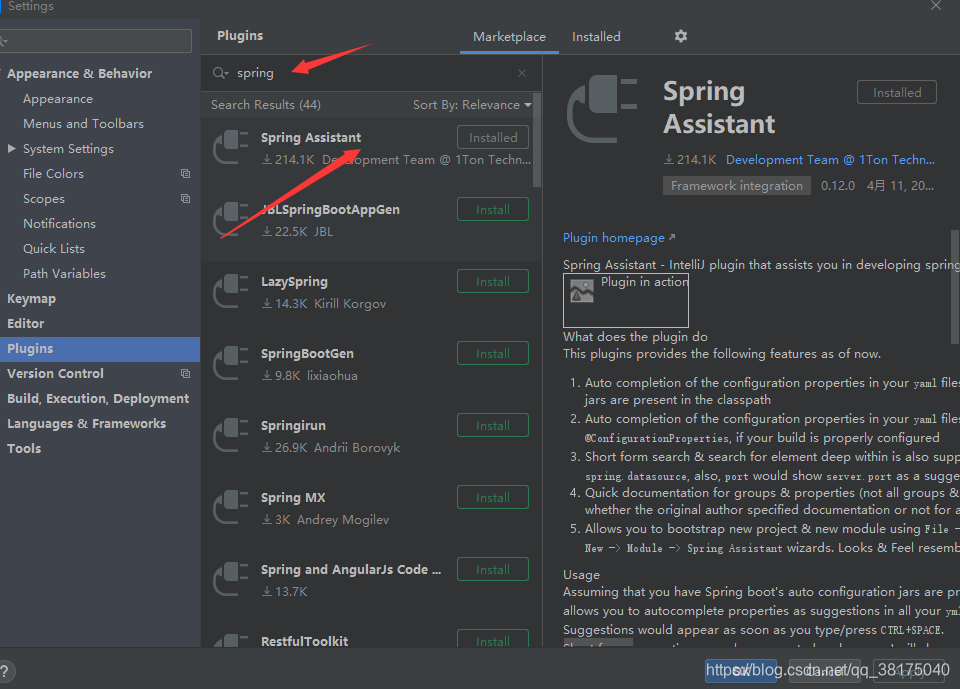The height and width of the screenshot is (689, 960).
Task: Open Development Team @ 1Ton vendor link
Action: coord(830,160)
